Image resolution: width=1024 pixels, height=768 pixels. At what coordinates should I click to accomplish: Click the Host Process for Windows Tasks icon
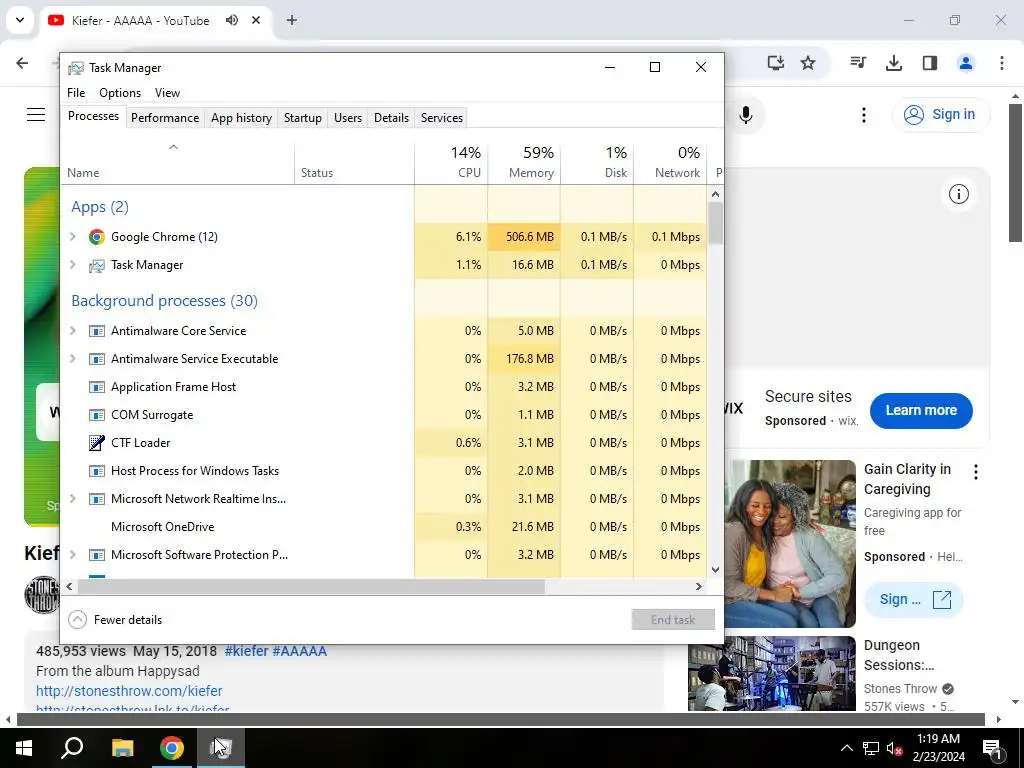[x=97, y=471]
